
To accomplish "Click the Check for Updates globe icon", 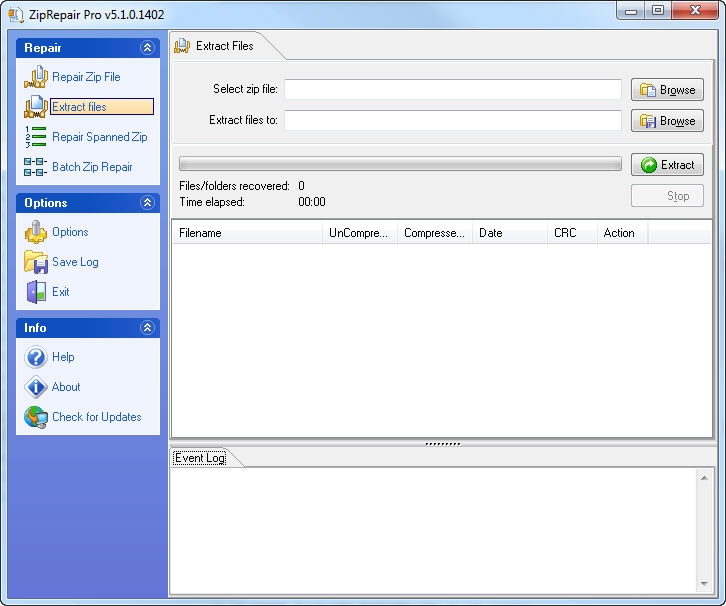I will click(x=36, y=417).
